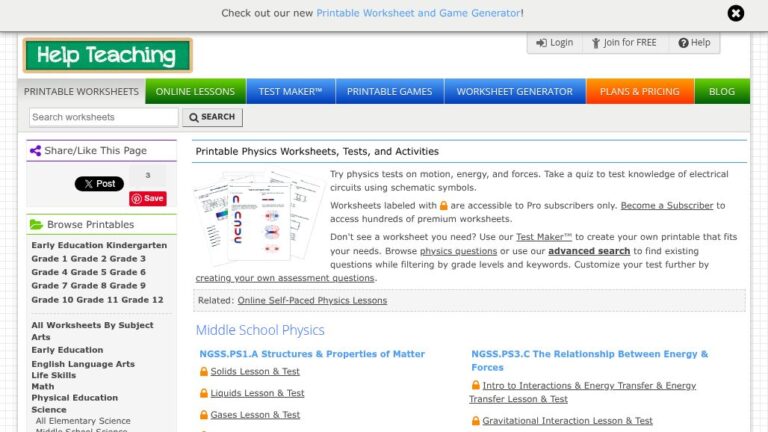Click lock icon beside Gravitational Interaction Lesson
768x432 pixels.
pos(476,421)
